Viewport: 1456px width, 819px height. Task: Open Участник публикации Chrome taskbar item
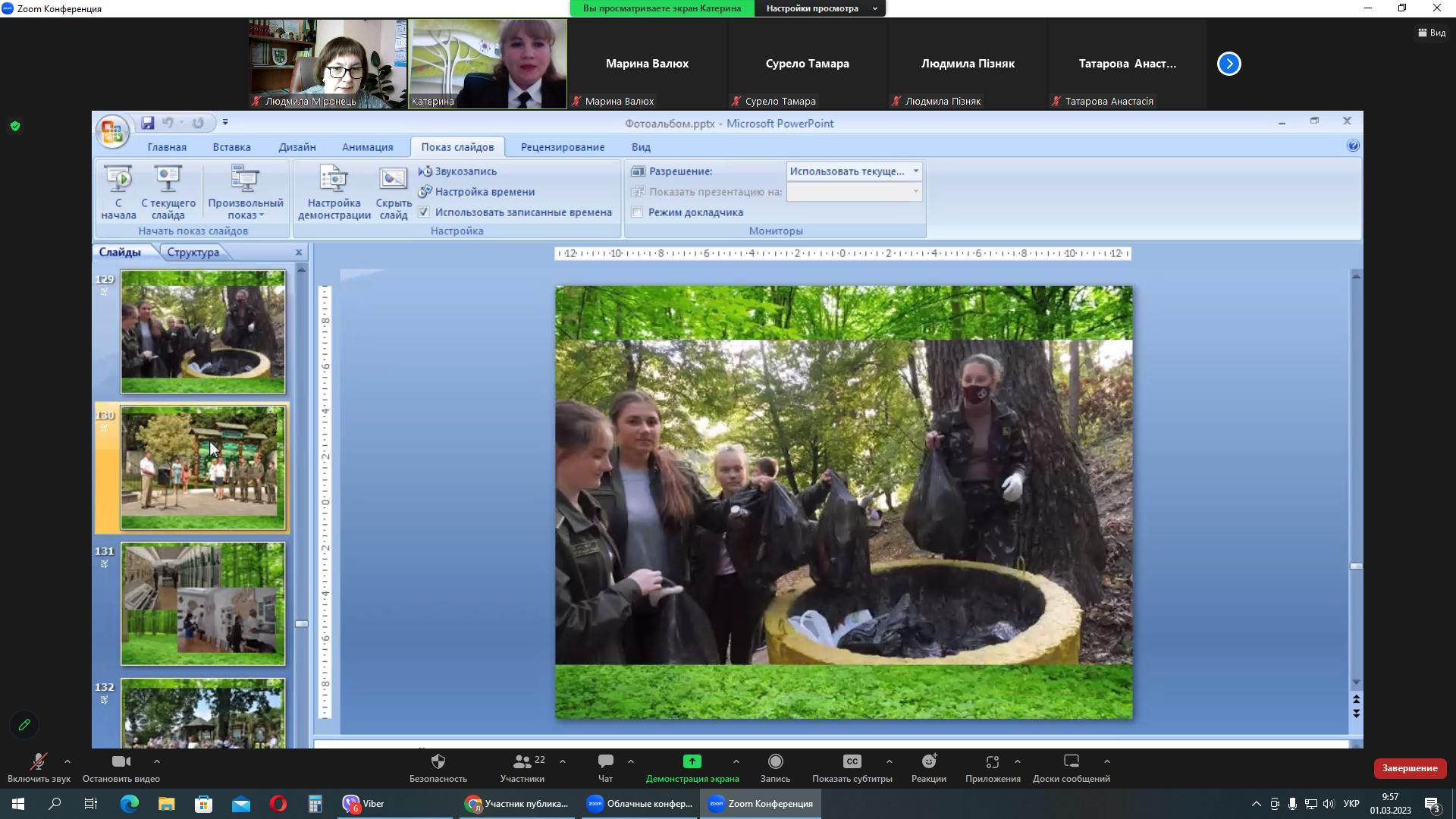pos(517,804)
